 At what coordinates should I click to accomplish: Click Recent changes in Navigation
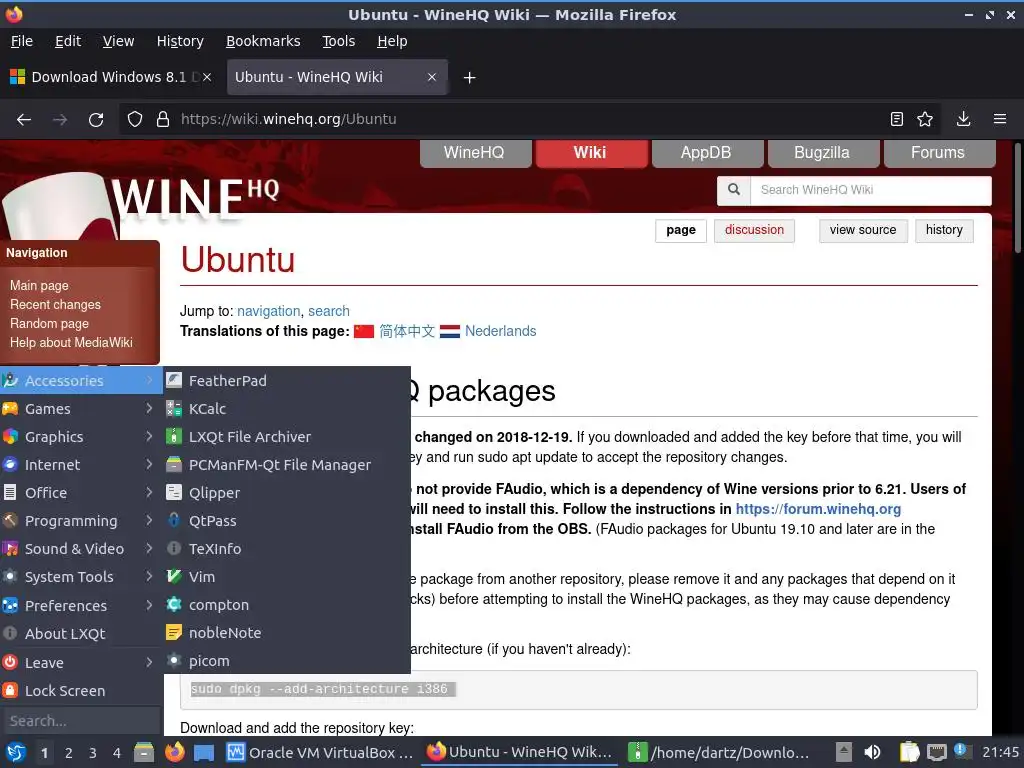(56, 304)
